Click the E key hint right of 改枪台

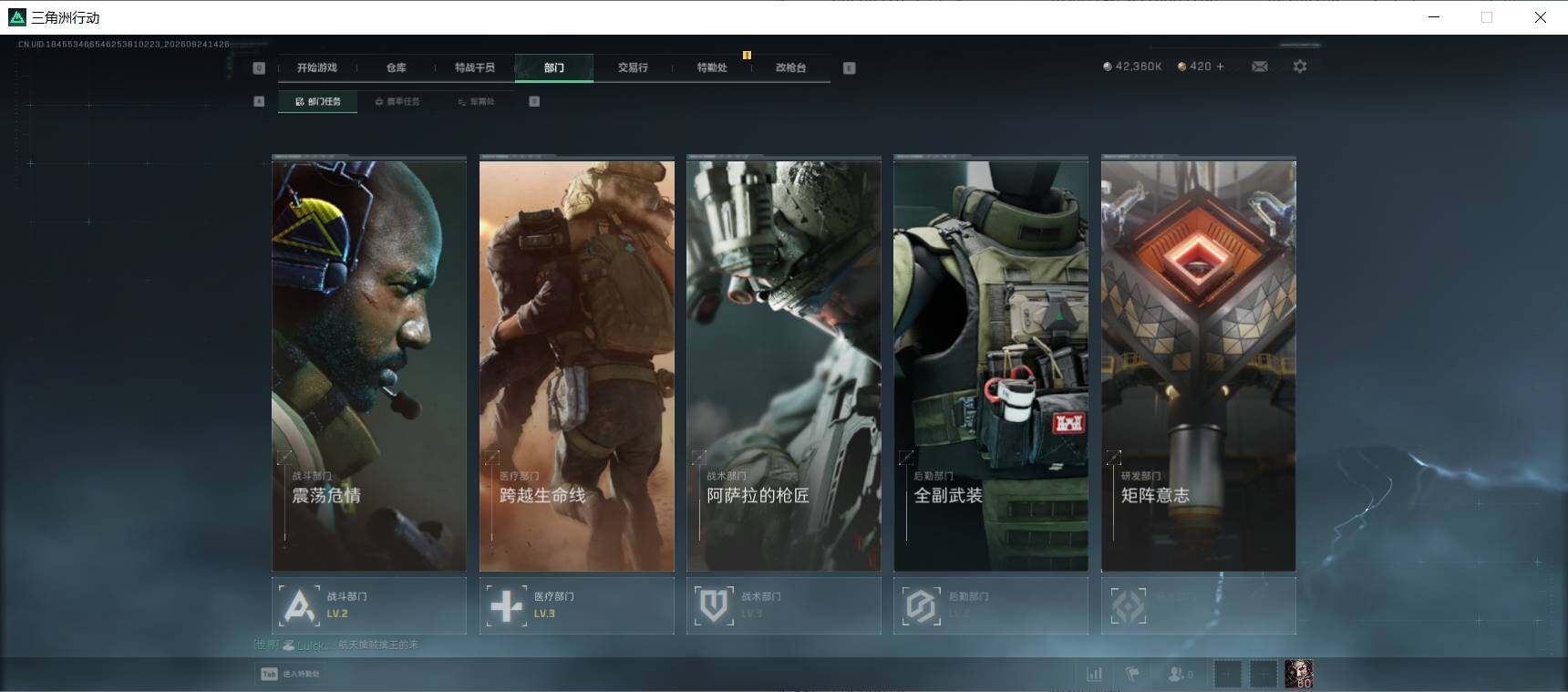tap(850, 67)
